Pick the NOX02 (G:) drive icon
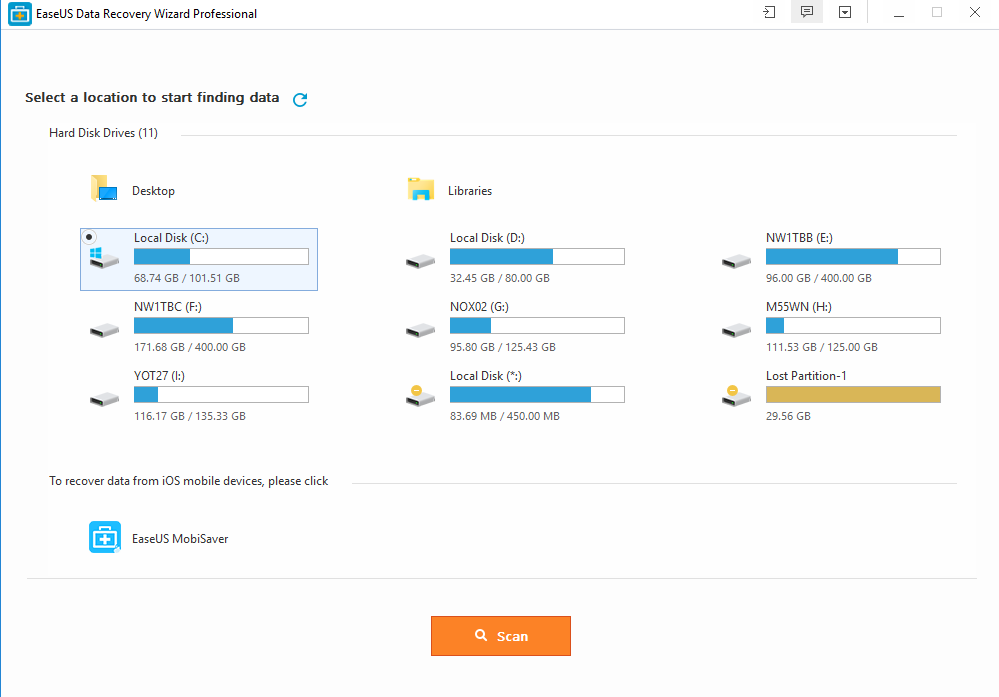Viewport: 999px width, 697px height. tap(420, 329)
